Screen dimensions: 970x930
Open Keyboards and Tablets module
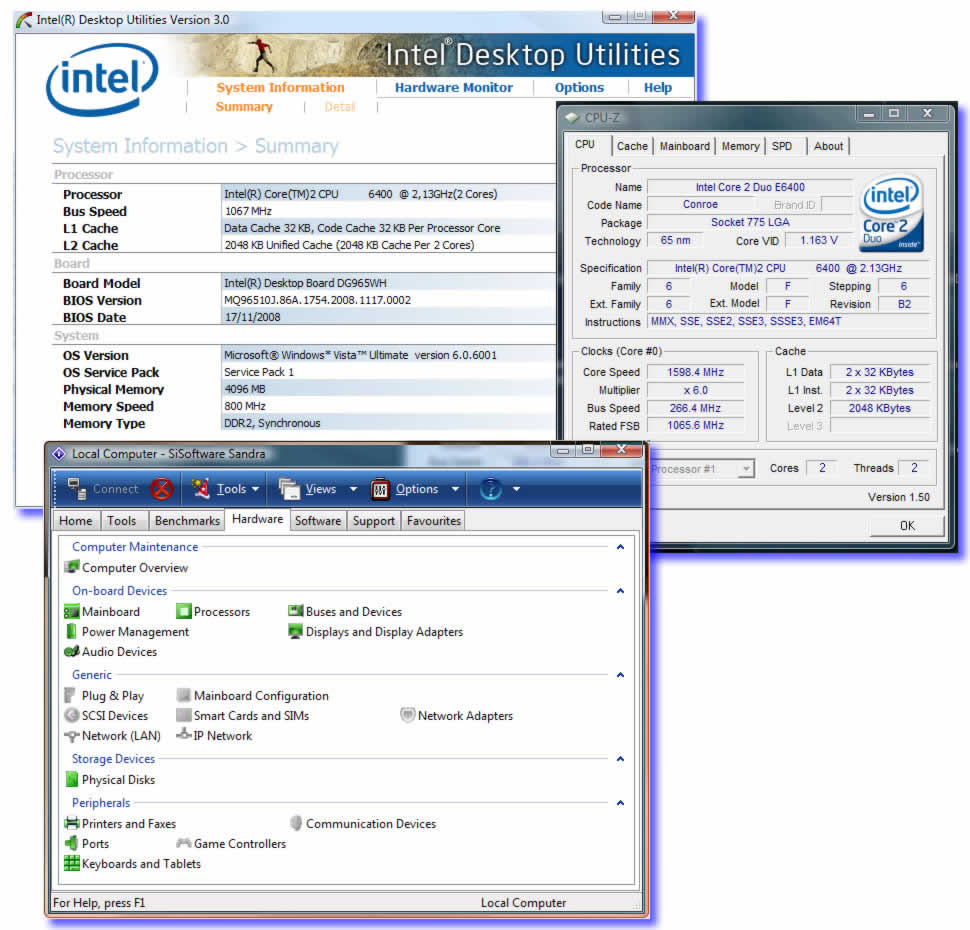pos(133,864)
